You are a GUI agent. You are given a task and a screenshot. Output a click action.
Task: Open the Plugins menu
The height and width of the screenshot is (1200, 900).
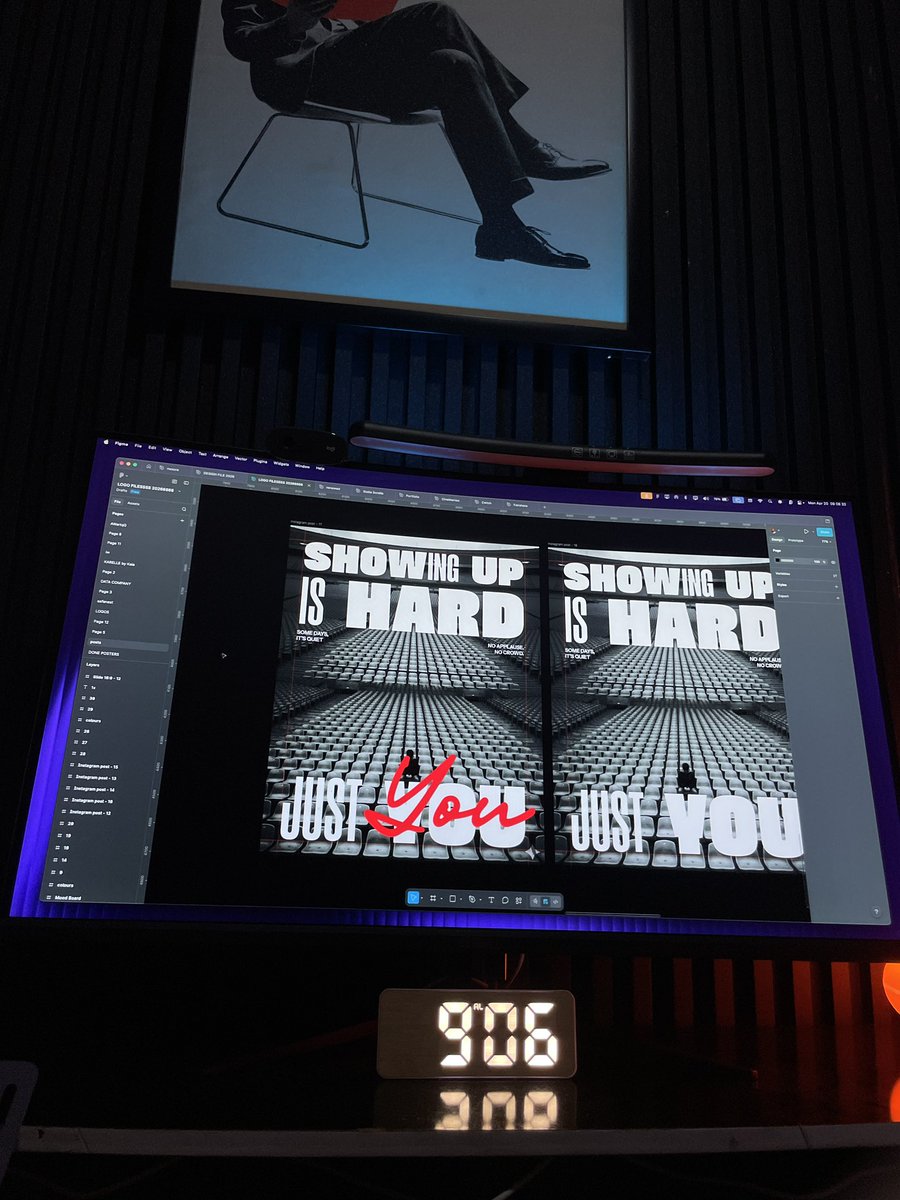[x=260, y=461]
